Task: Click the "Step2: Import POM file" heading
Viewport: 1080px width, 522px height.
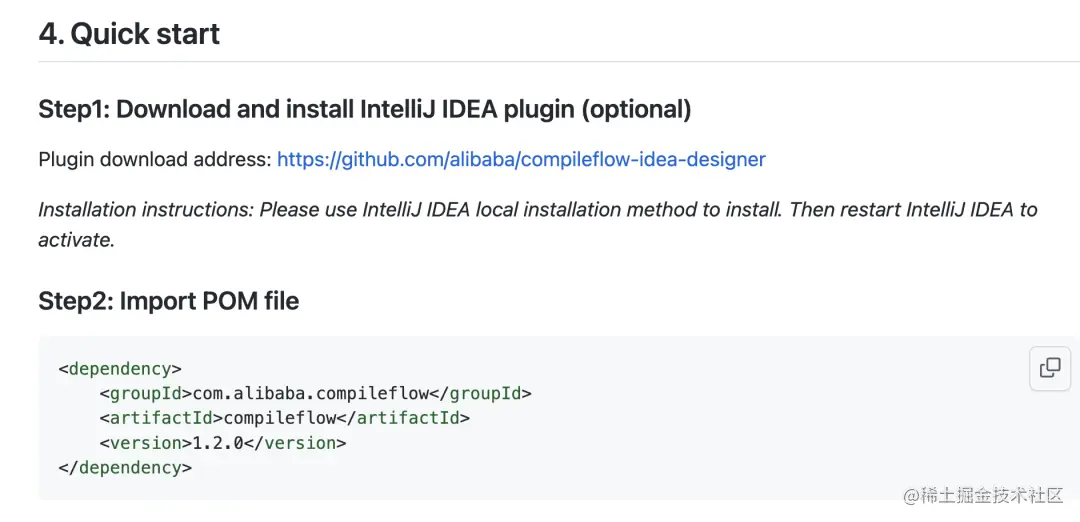Action: 168,301
